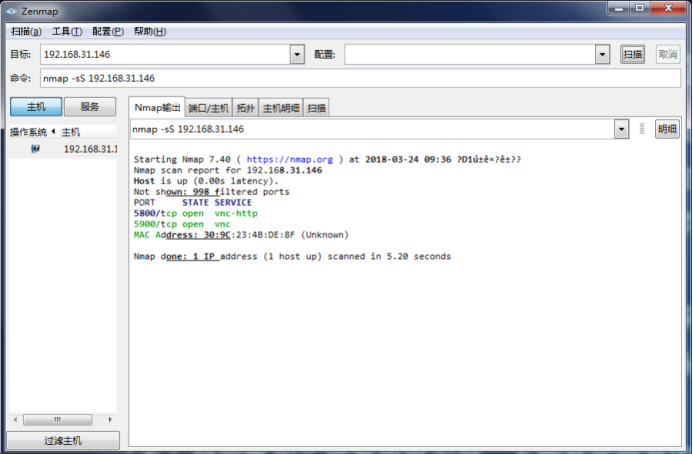The image size is (693, 454).
Task: Click the 命令 command input field
Action: pos(360,78)
